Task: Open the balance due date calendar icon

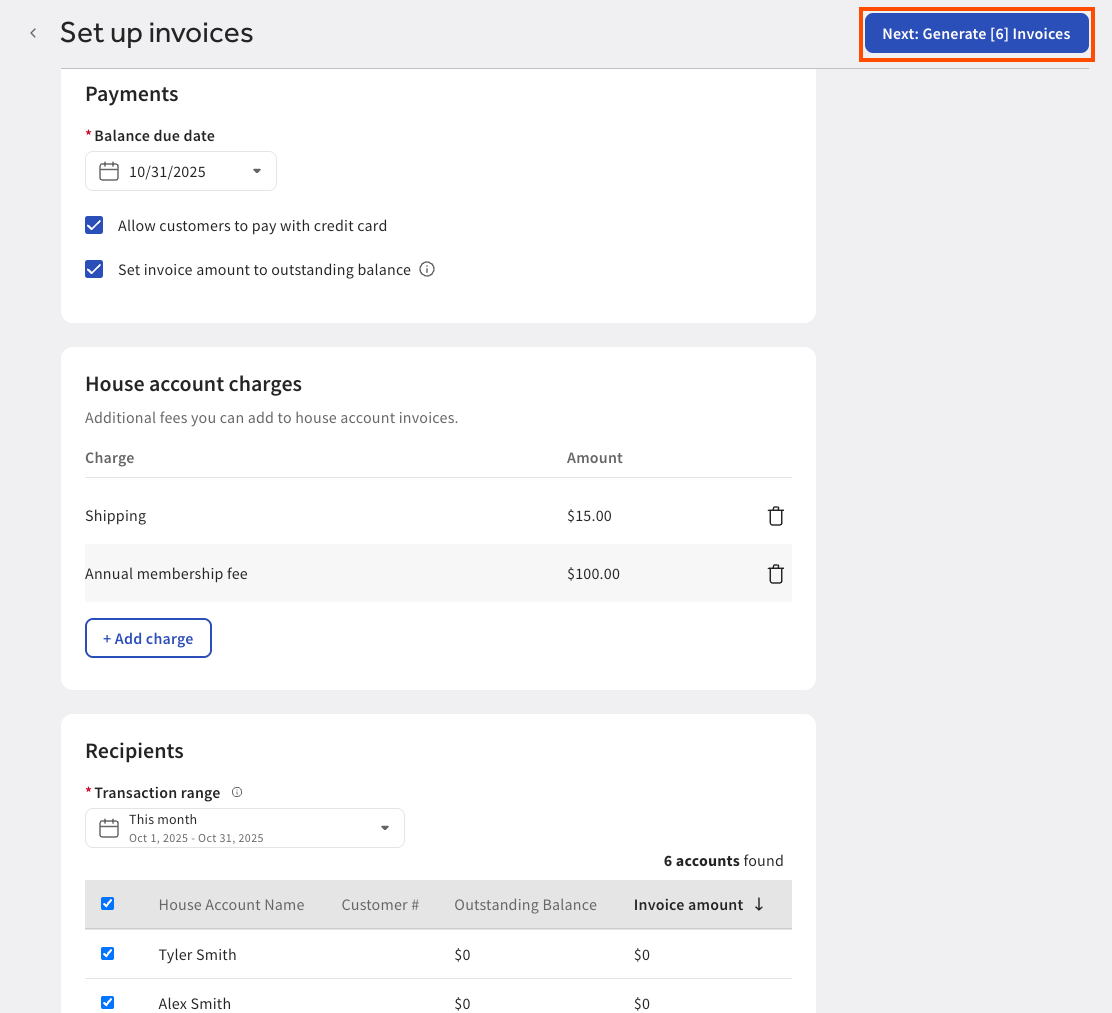Action: (x=108, y=170)
